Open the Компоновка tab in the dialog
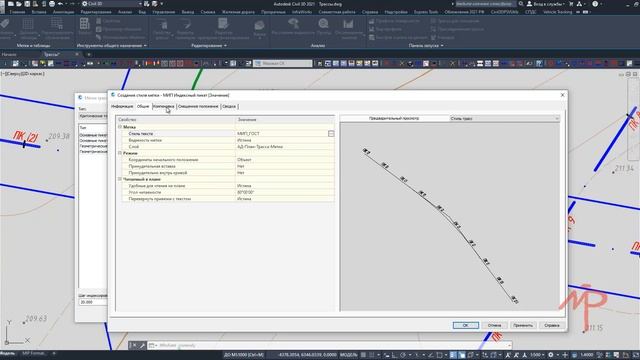 163,107
